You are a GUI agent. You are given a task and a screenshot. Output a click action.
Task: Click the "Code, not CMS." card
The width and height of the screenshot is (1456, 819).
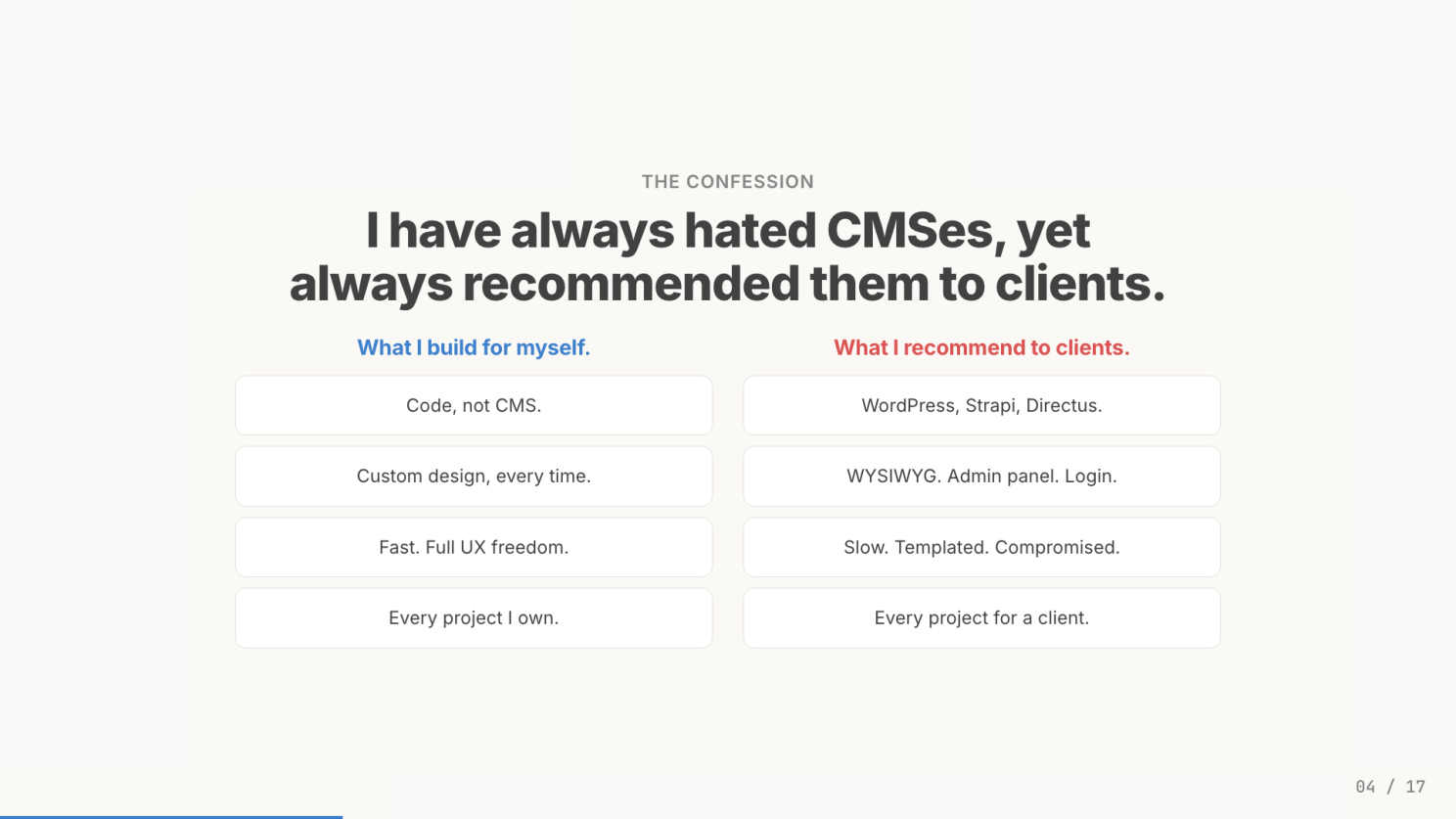tap(474, 405)
